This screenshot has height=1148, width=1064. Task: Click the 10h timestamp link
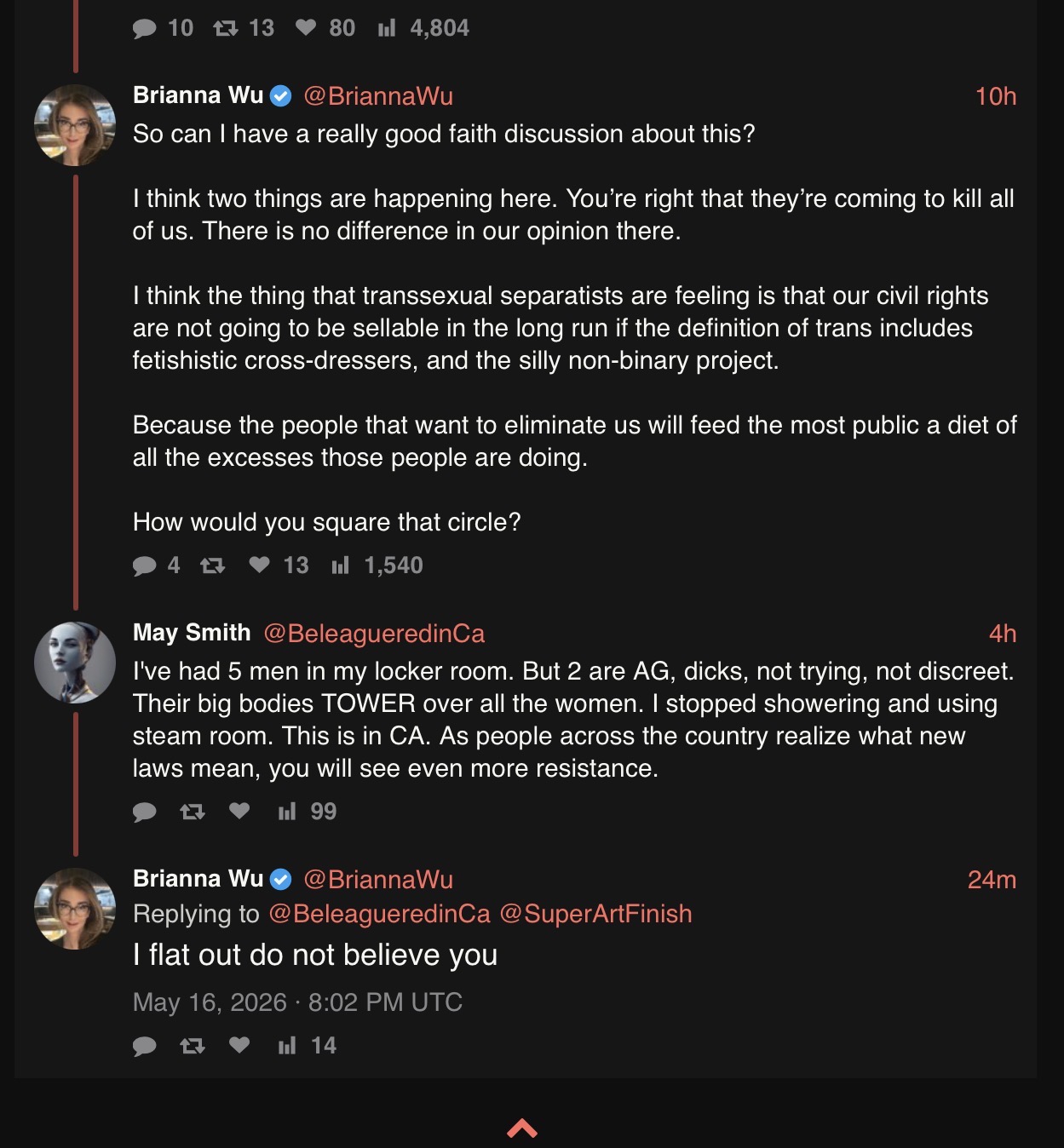pos(996,96)
